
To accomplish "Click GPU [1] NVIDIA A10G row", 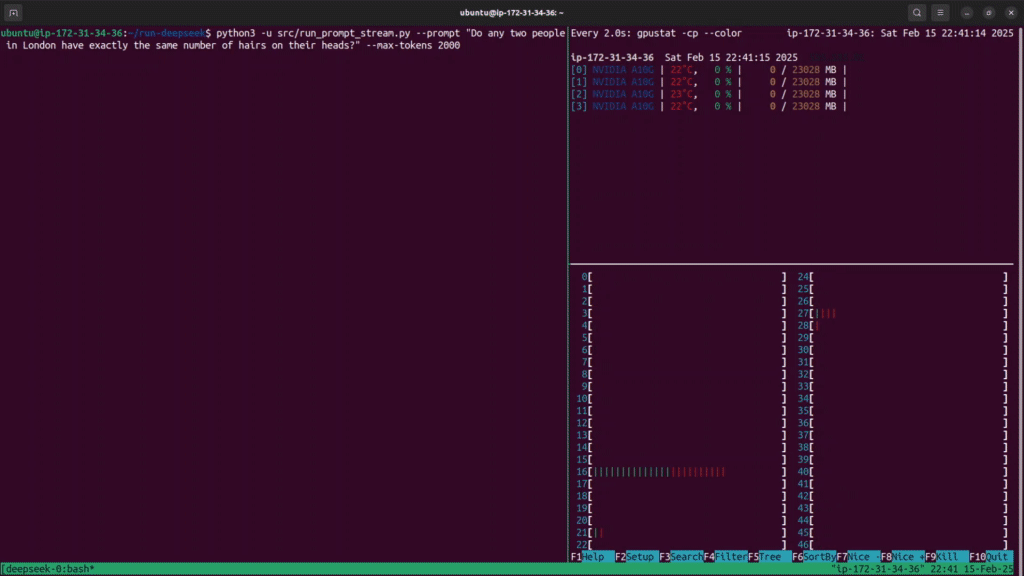I will pyautogui.click(x=709, y=82).
